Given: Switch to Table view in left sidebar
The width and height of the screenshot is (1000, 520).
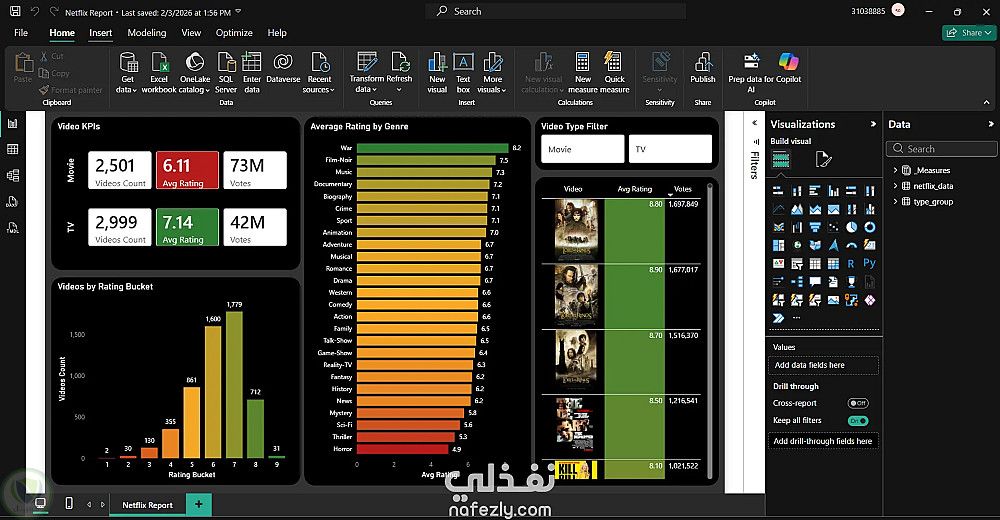Looking at the screenshot, I should (x=12, y=149).
